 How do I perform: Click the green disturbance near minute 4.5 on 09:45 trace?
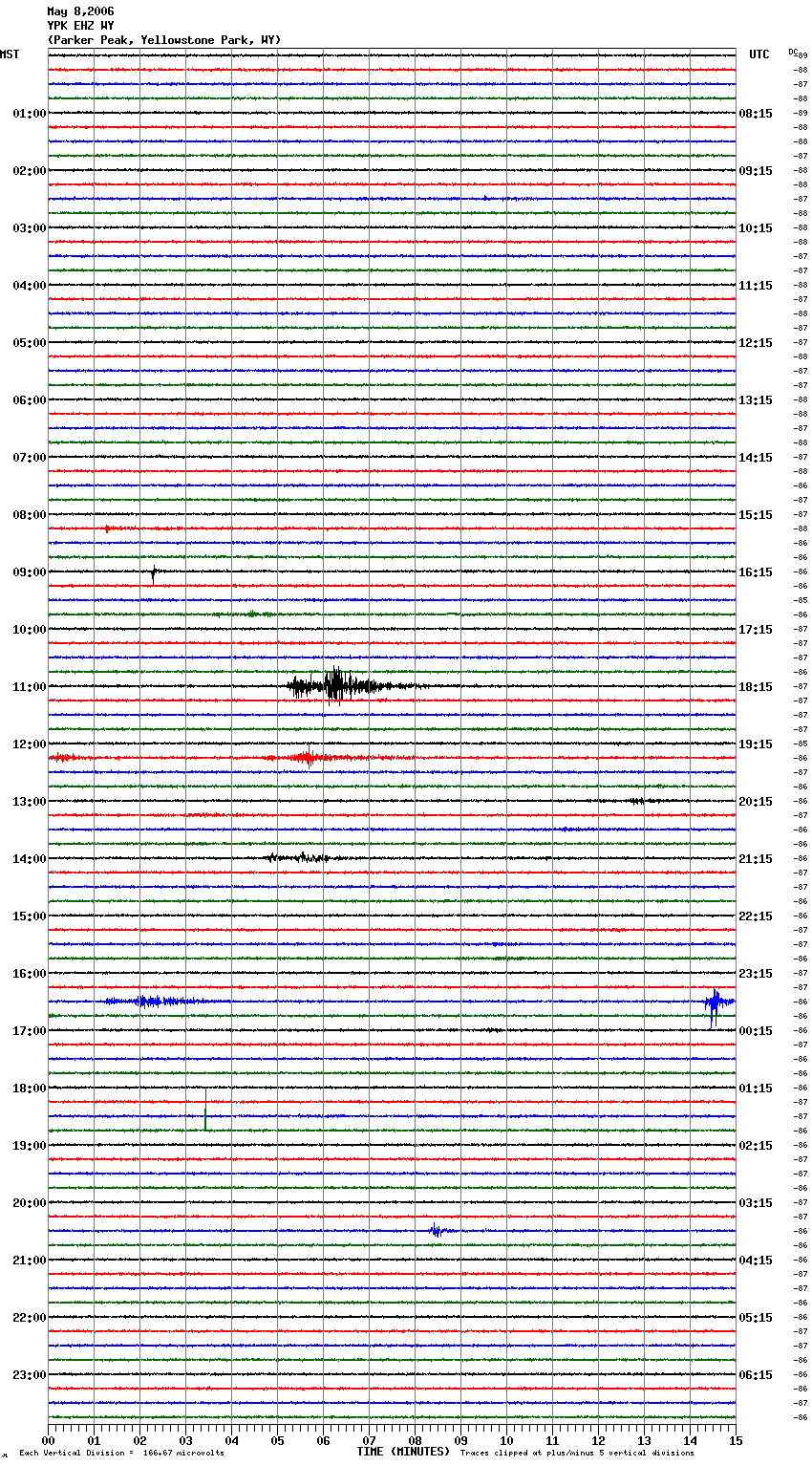[x=252, y=614]
